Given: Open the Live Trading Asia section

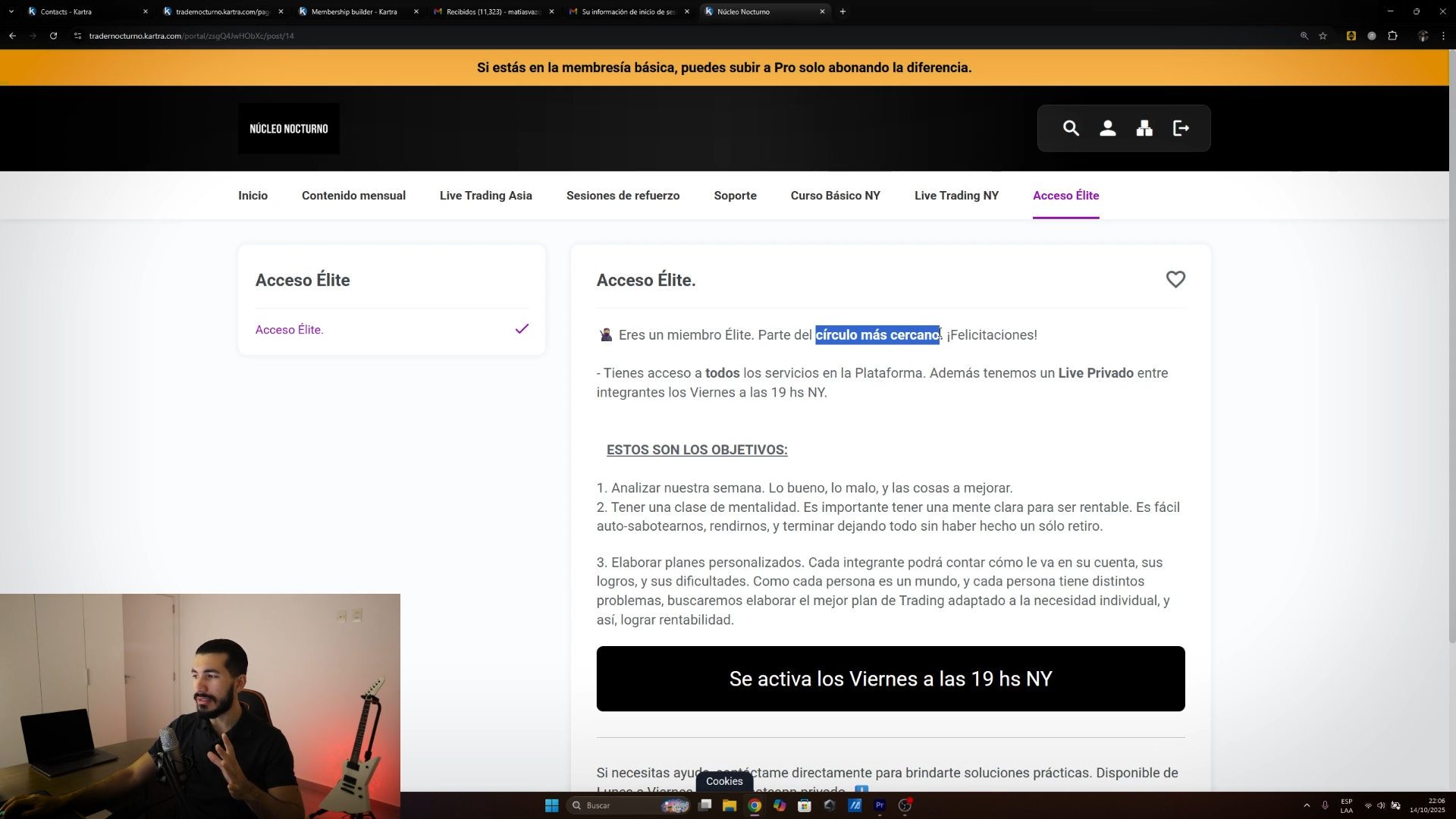Looking at the screenshot, I should [486, 196].
